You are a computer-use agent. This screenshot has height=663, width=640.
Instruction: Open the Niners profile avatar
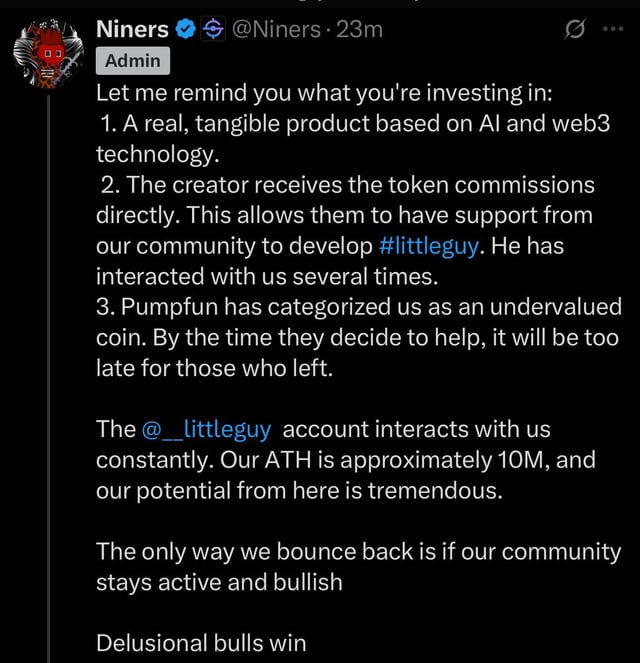47,53
